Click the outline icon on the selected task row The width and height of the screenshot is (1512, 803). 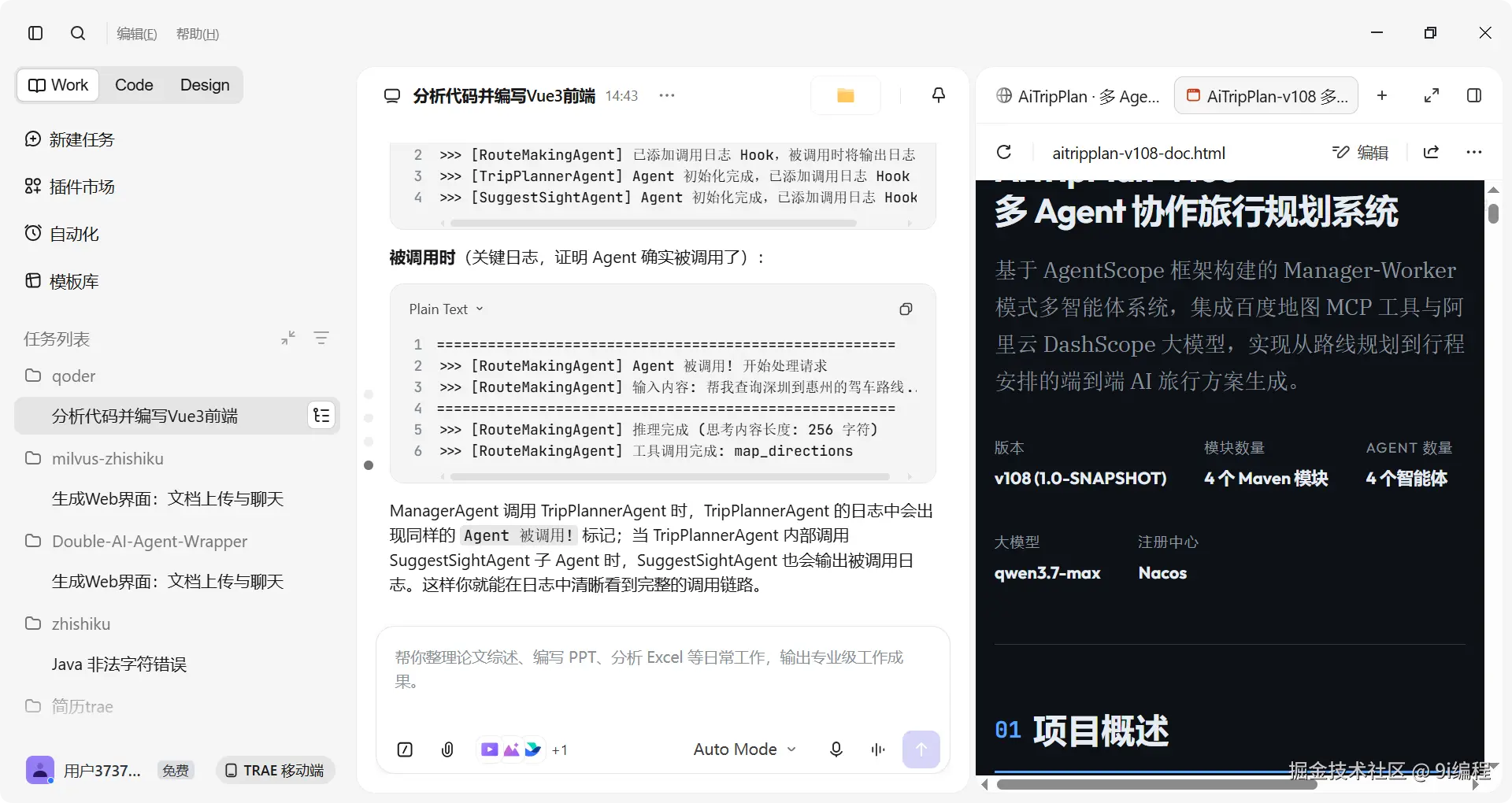(321, 416)
